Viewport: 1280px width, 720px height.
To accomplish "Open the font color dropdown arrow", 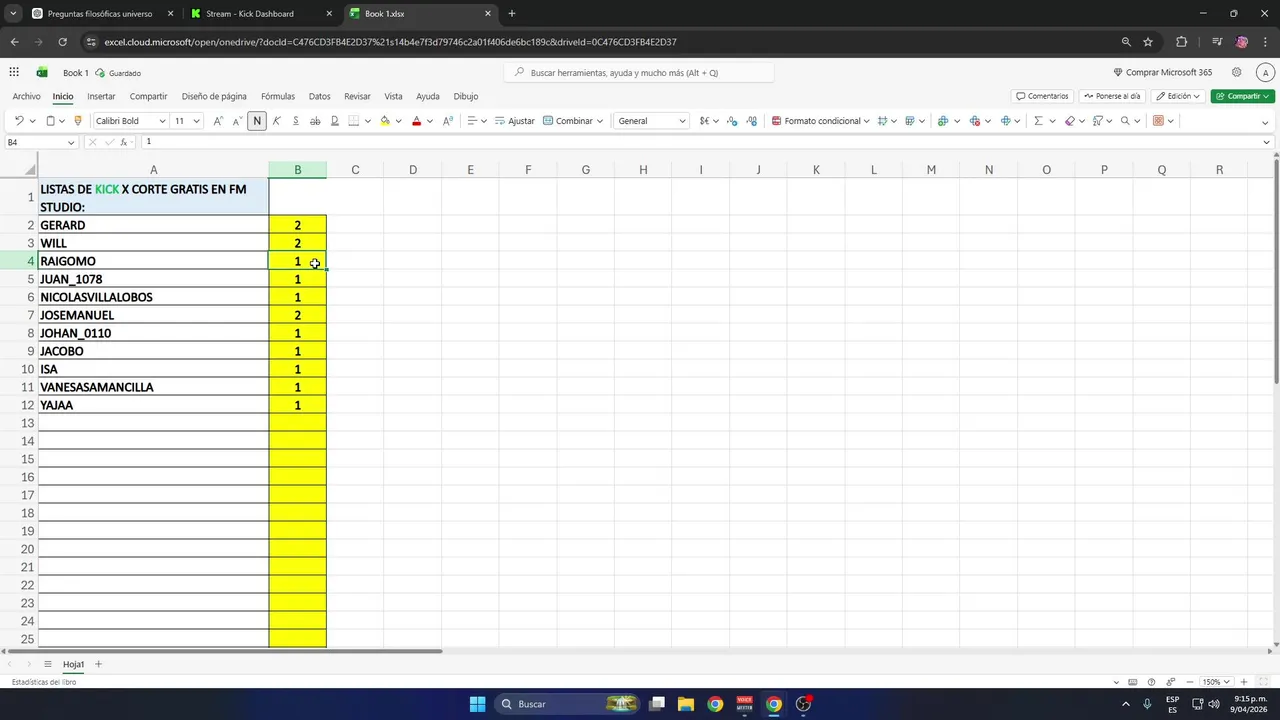I will coord(430,121).
